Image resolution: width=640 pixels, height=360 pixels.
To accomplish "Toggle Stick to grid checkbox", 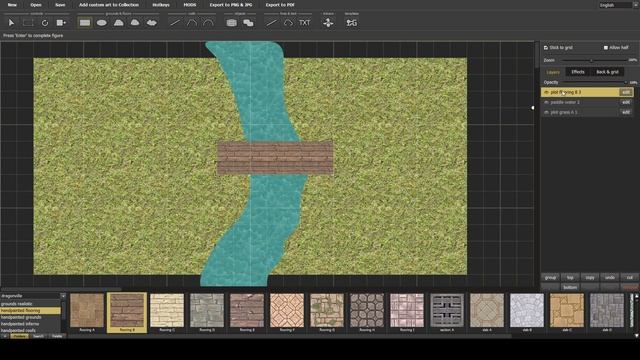I will point(546,48).
